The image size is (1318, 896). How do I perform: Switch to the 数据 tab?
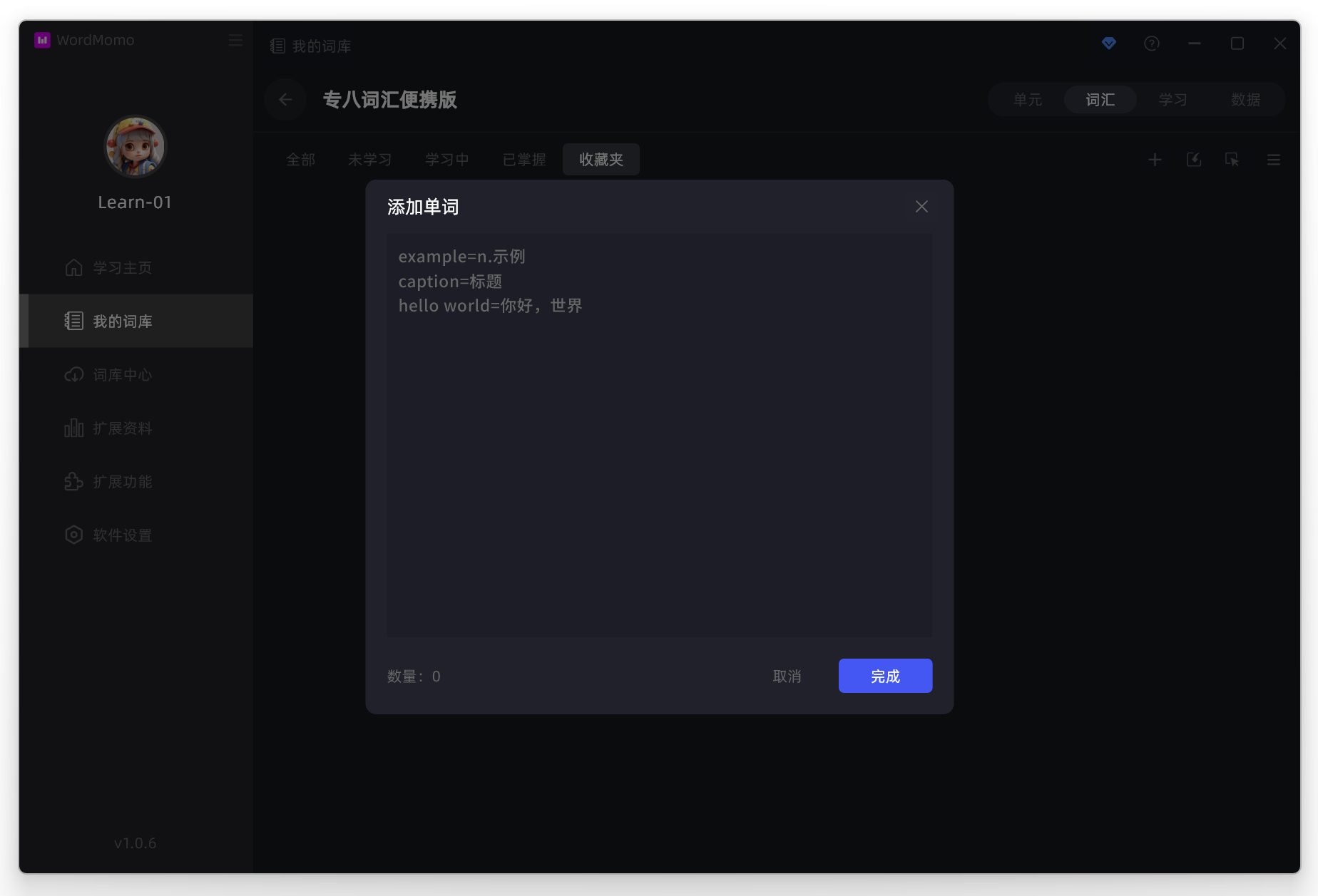[x=1245, y=100]
